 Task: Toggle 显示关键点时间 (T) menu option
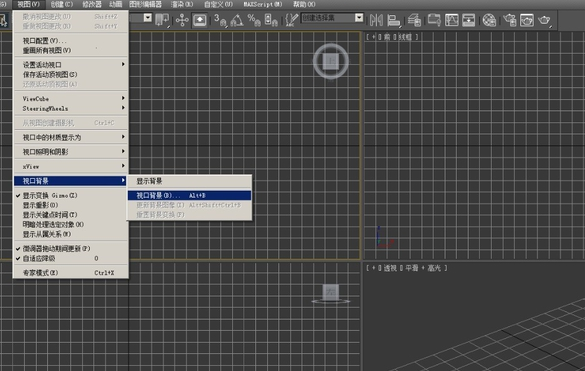[71, 215]
